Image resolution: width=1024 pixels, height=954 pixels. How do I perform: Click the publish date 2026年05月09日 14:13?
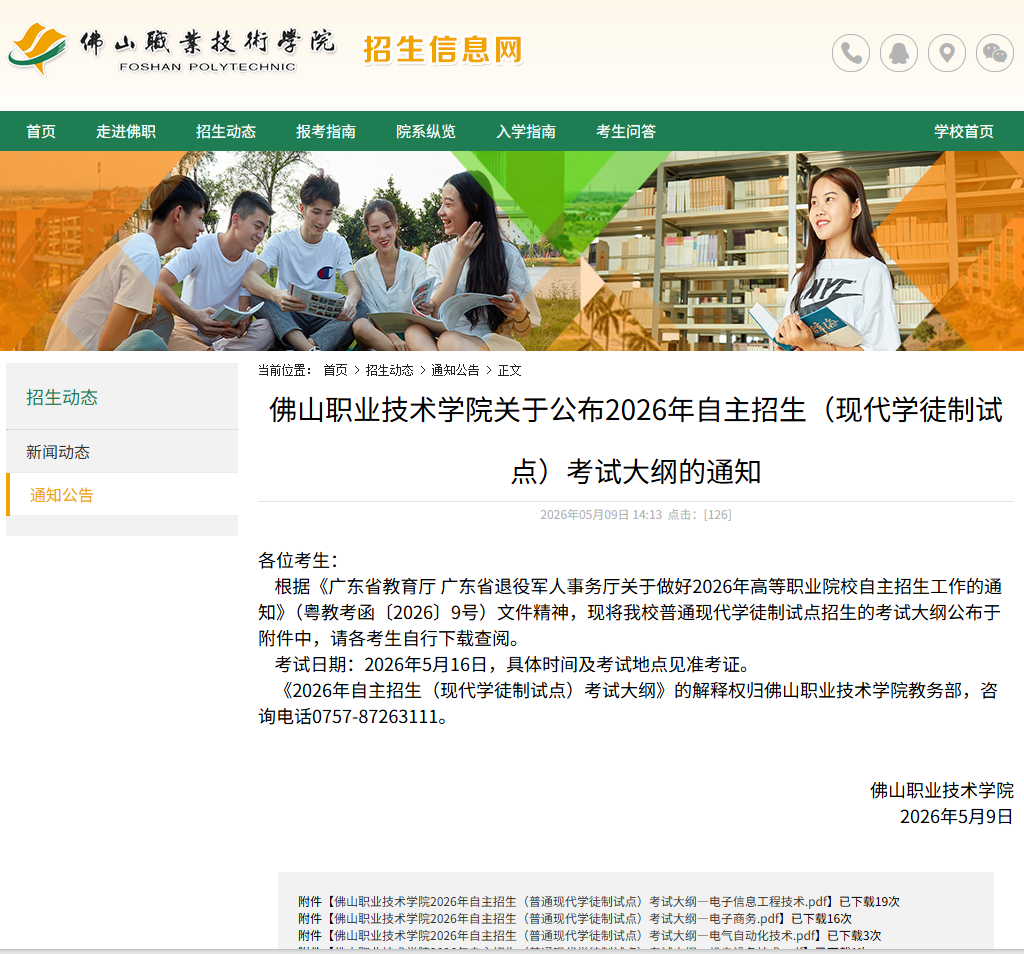[601, 515]
